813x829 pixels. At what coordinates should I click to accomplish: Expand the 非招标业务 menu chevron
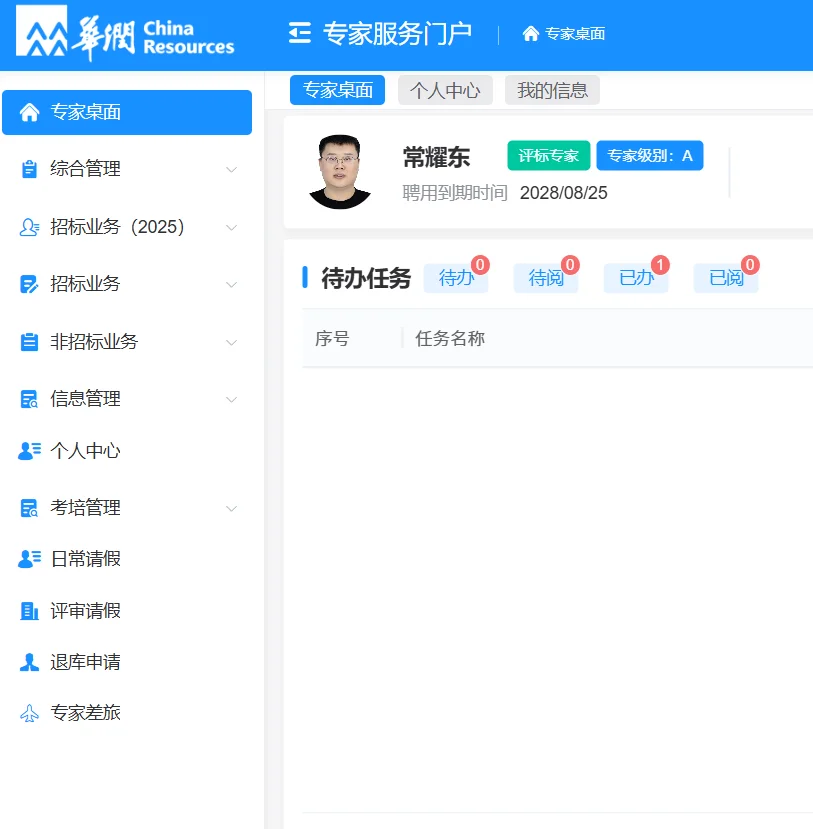(x=231, y=341)
